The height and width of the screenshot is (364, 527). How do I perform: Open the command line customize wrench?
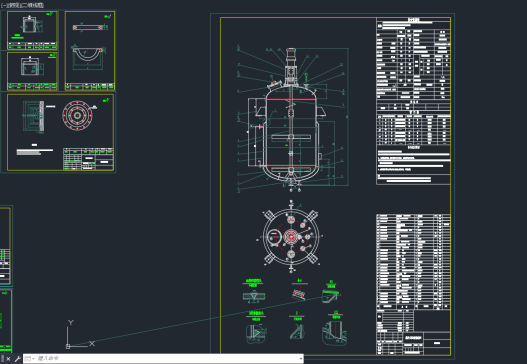17,359
